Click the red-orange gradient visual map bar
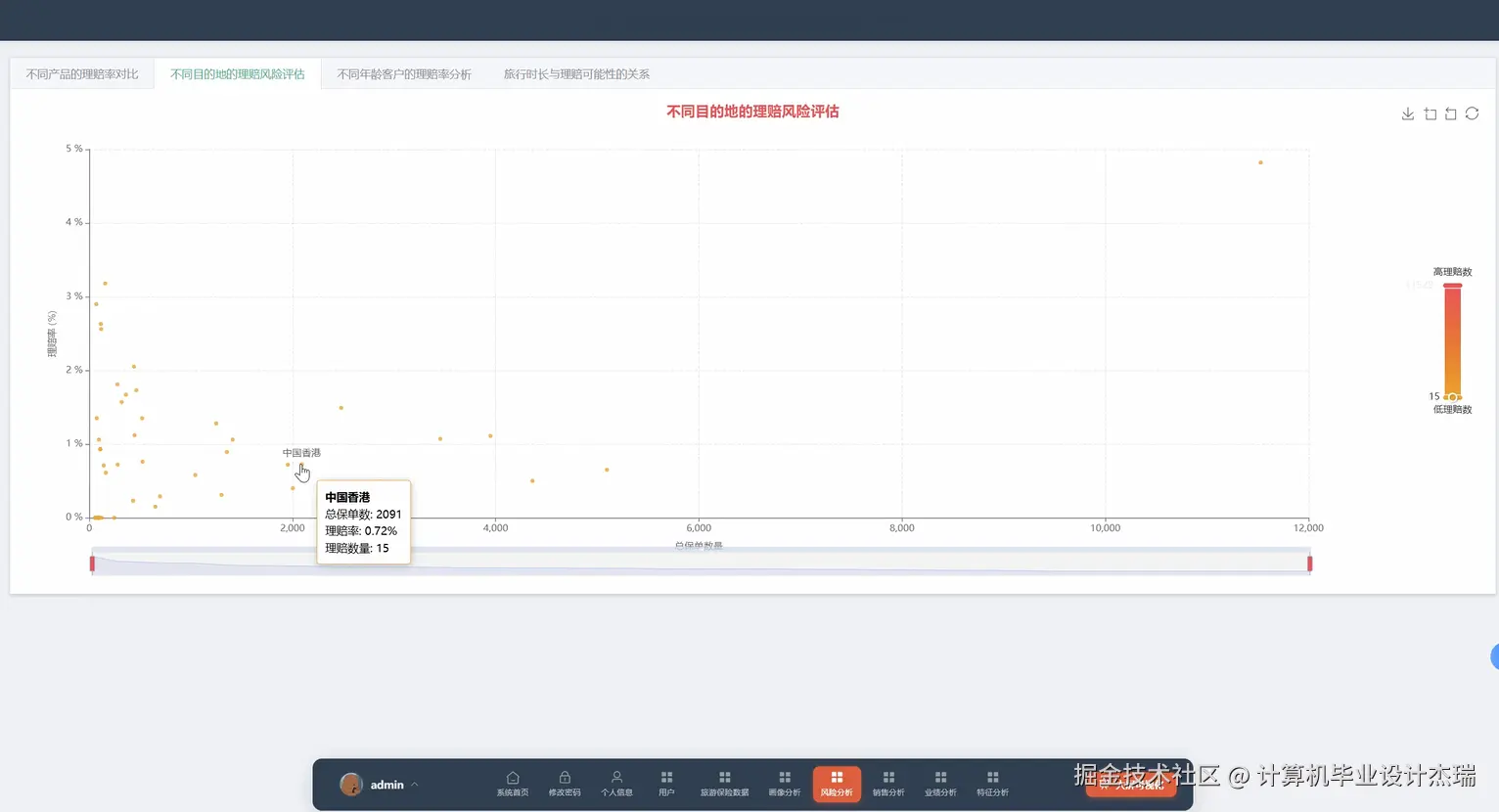The width and height of the screenshot is (1499, 812). [1453, 340]
